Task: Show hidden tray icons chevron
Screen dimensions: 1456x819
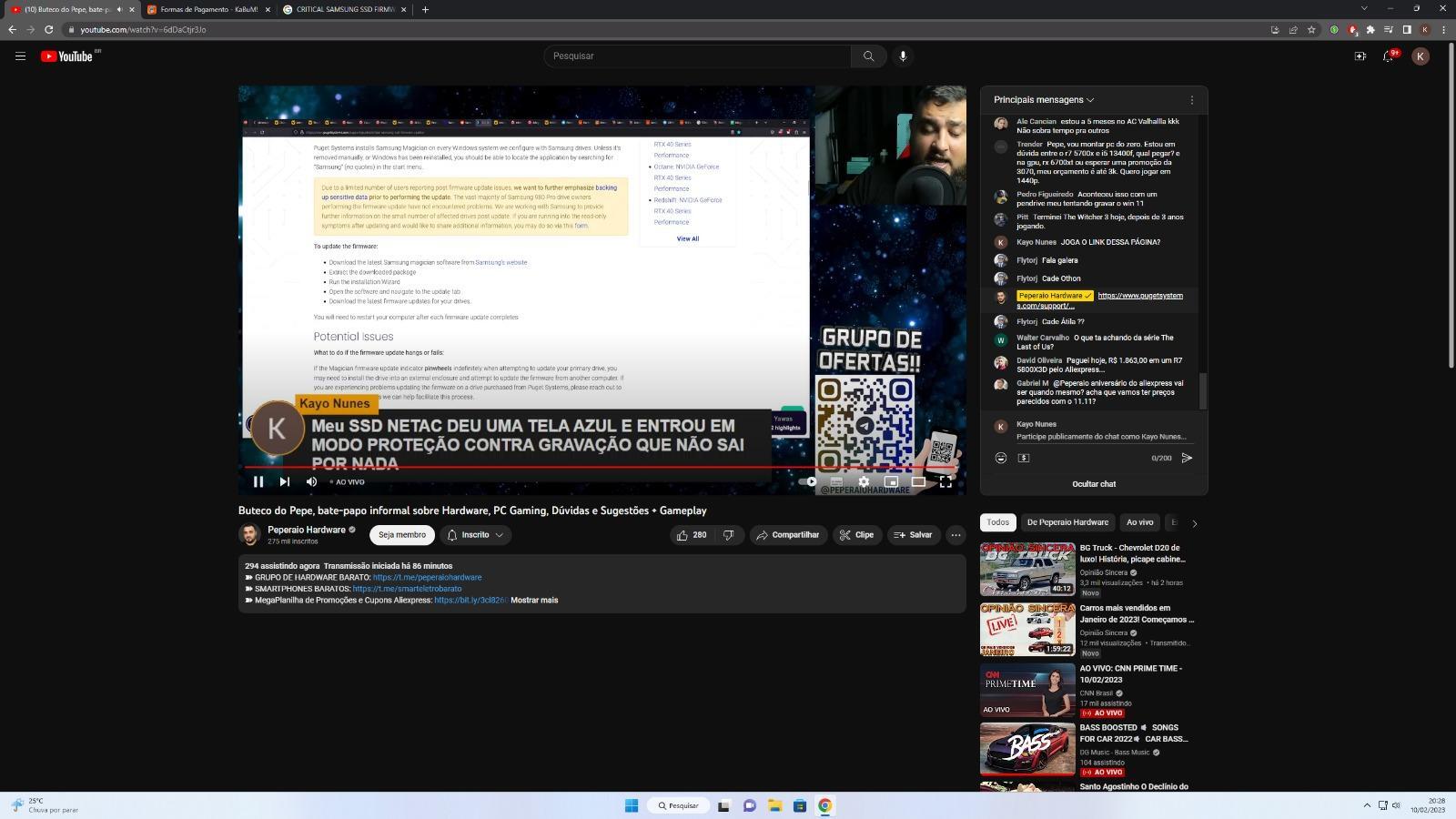Action: click(x=1366, y=805)
